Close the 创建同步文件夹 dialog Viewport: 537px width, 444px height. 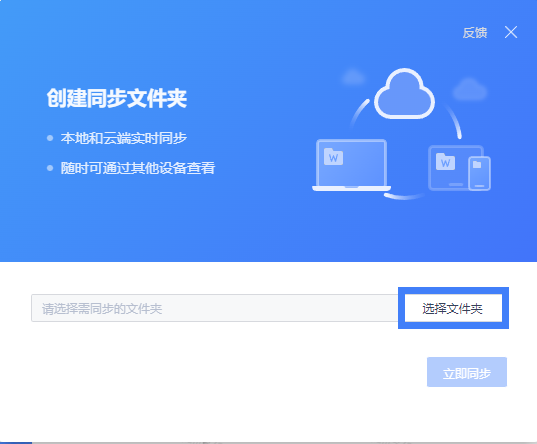click(511, 33)
